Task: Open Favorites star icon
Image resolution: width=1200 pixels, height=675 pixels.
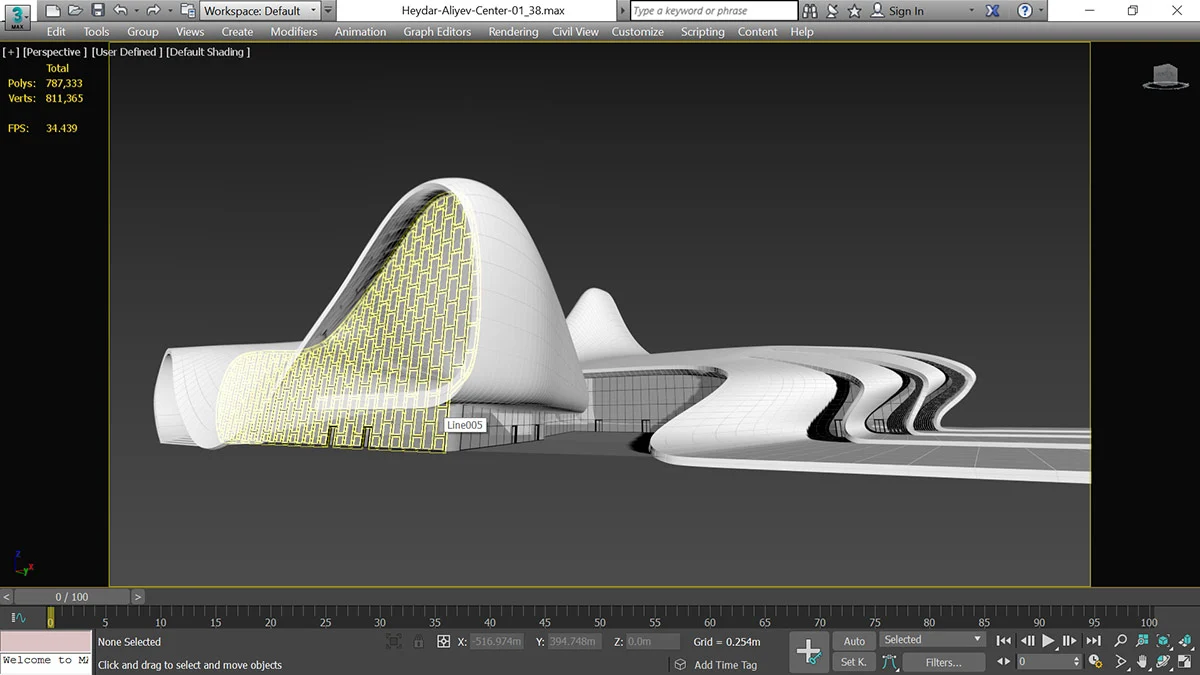Action: [854, 11]
